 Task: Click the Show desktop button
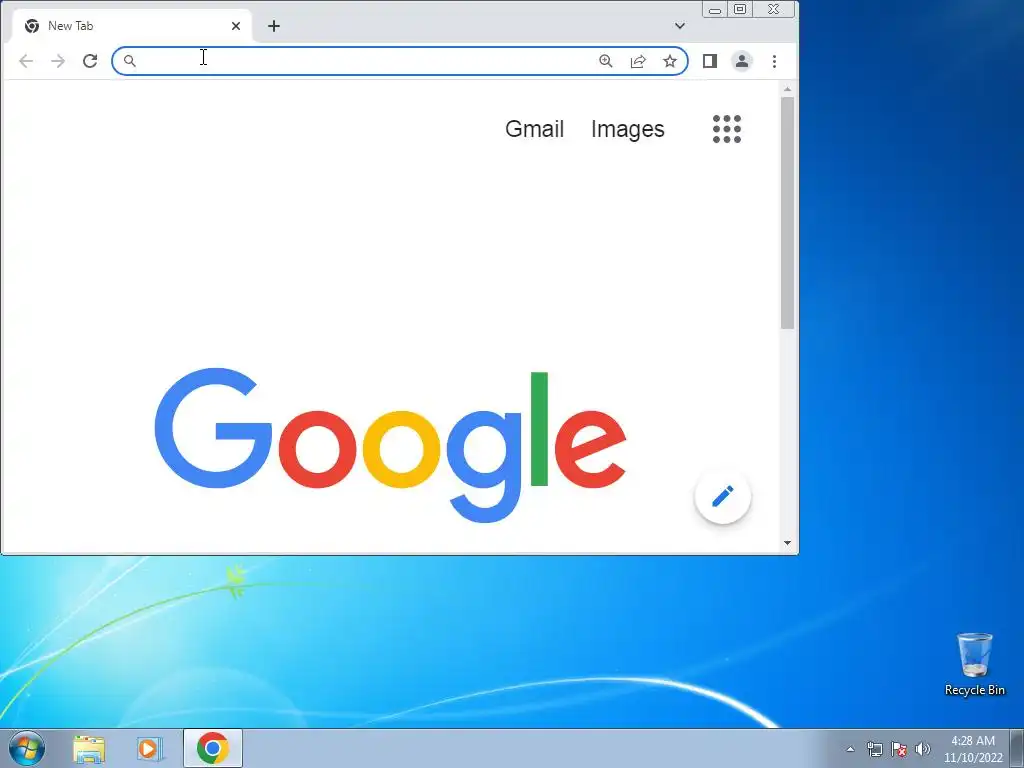click(x=1017, y=748)
